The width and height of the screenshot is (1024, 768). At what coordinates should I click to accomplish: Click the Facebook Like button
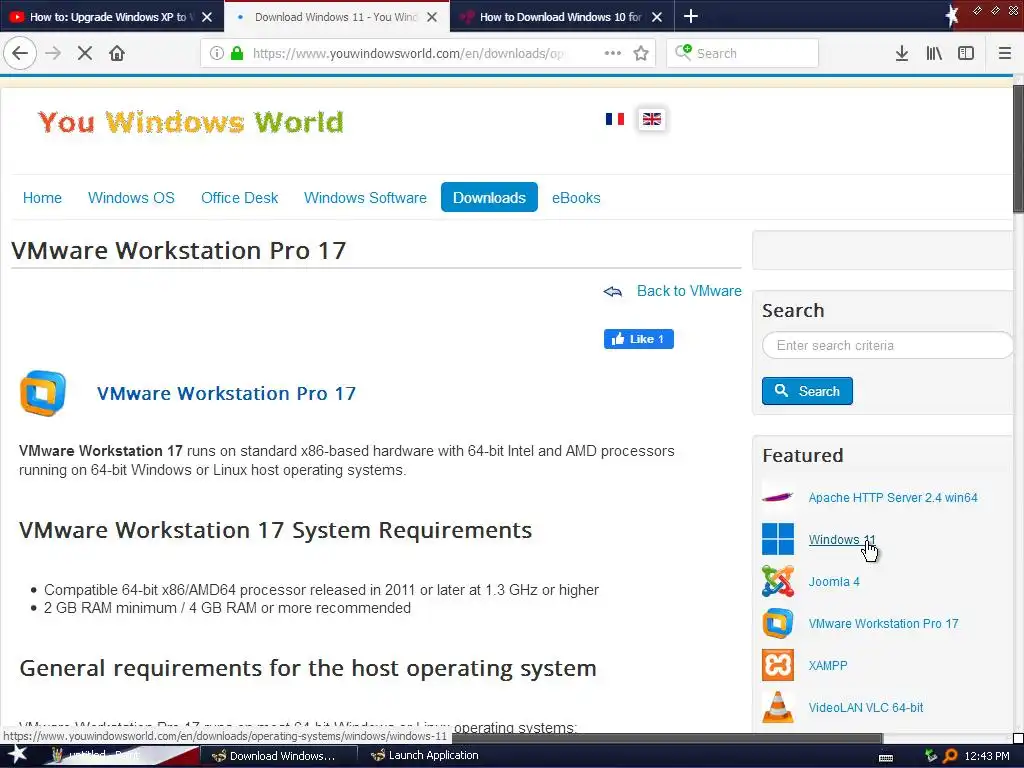(639, 339)
